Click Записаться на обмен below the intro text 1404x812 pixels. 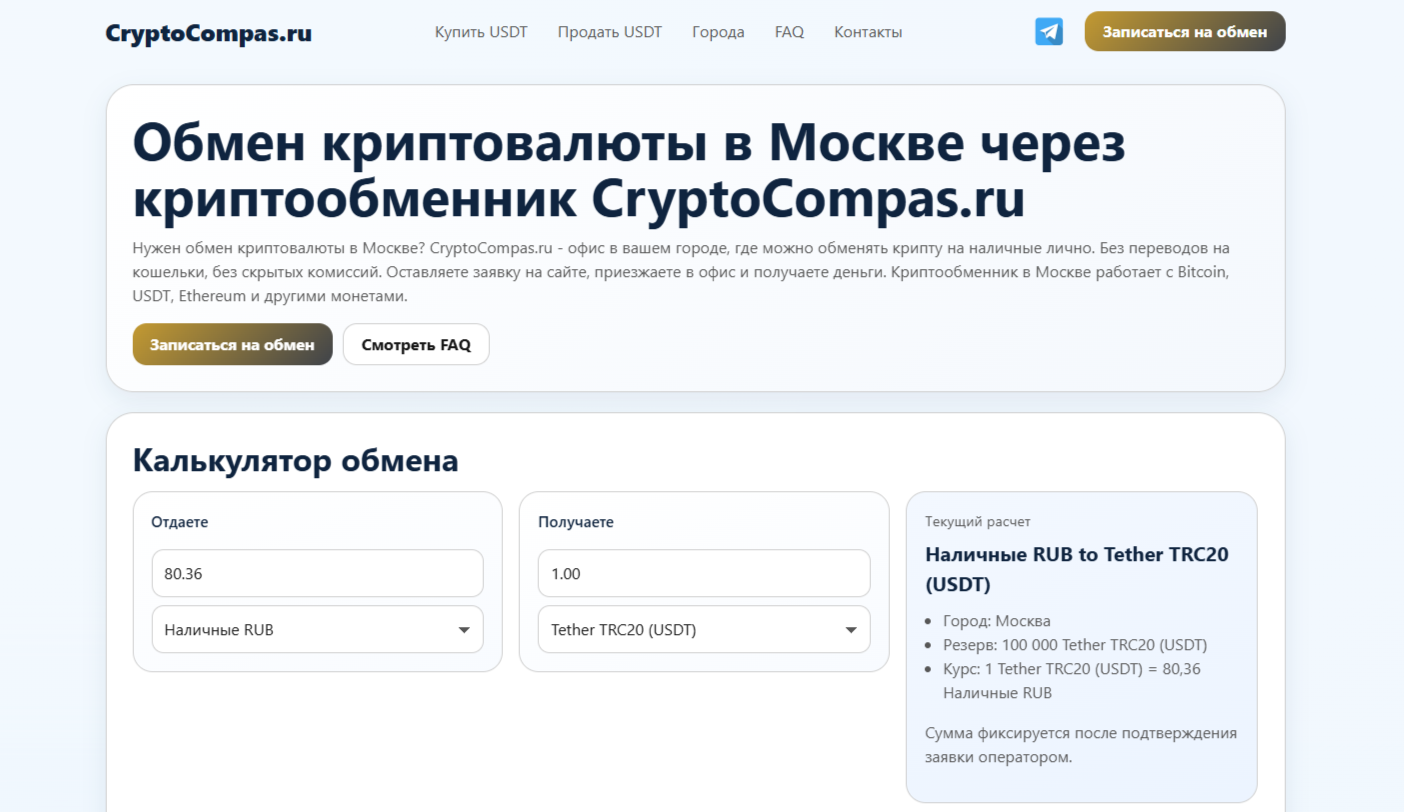pos(232,344)
